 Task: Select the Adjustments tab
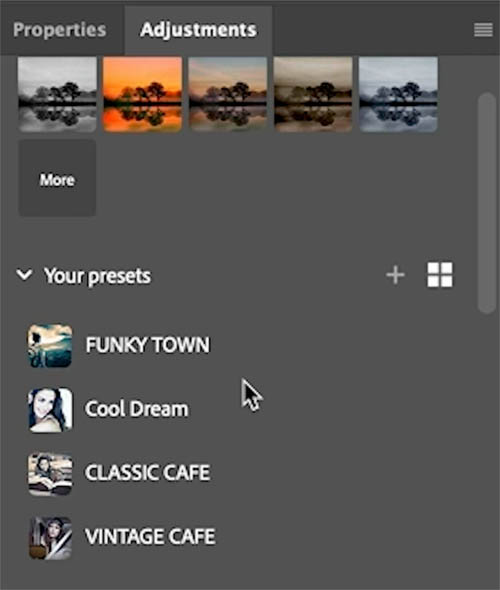(x=198, y=30)
